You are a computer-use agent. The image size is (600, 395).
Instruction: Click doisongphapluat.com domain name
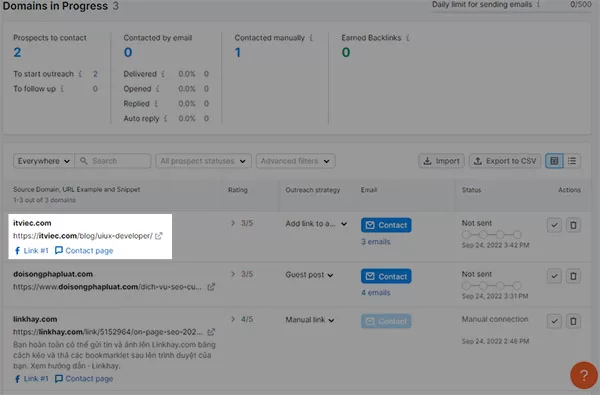(x=53, y=274)
